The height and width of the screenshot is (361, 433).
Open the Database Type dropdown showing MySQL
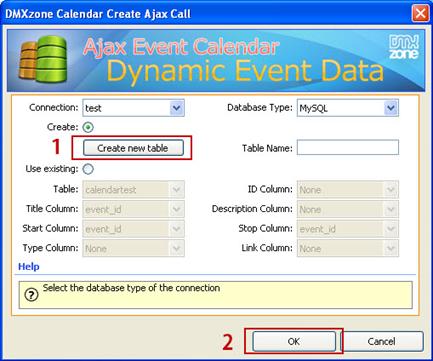pos(348,108)
